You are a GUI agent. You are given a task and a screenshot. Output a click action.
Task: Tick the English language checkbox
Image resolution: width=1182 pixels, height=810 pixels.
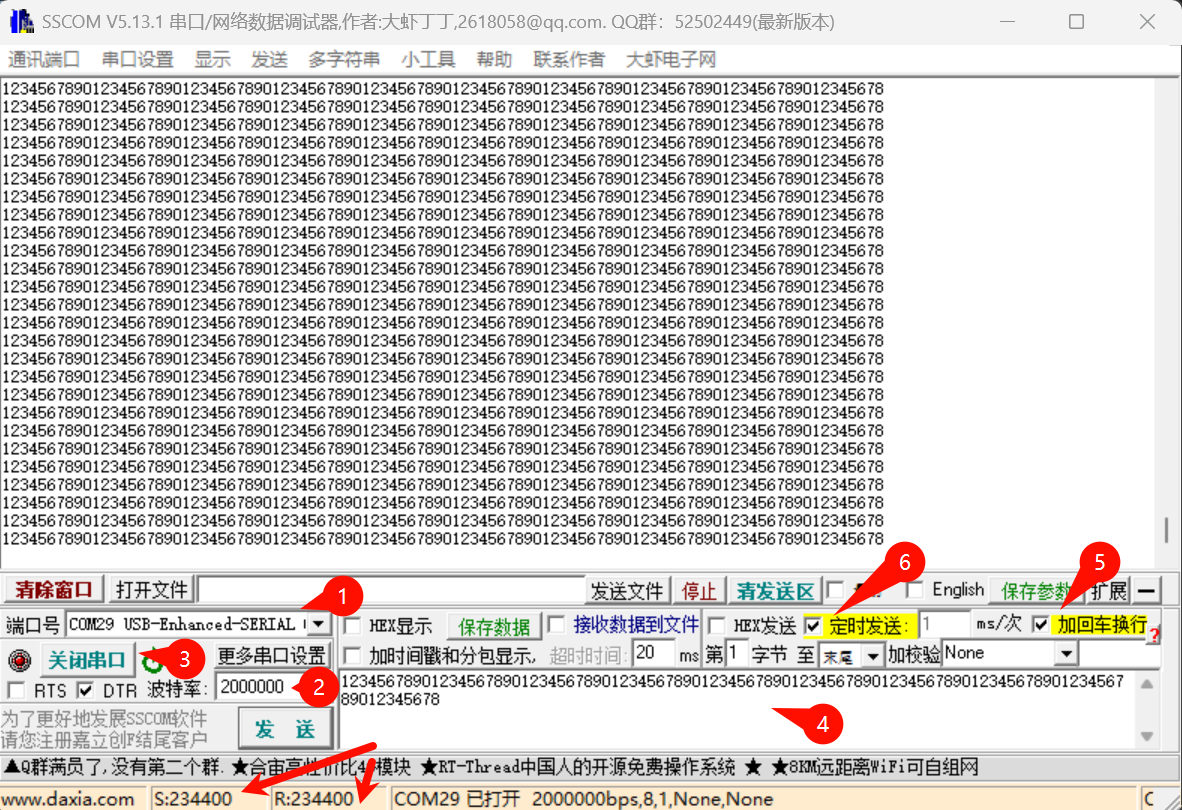(x=915, y=590)
